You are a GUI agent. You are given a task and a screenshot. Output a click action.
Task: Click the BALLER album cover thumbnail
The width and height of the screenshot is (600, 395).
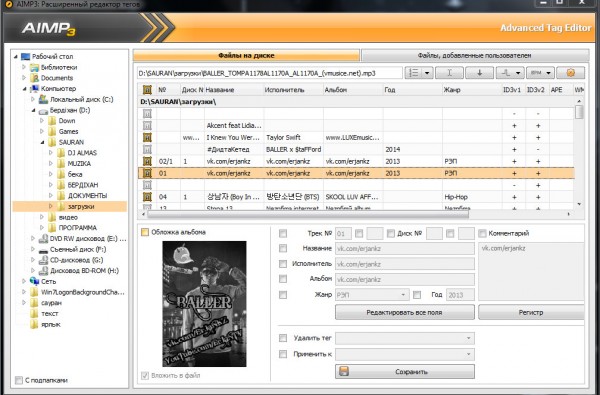click(x=204, y=304)
